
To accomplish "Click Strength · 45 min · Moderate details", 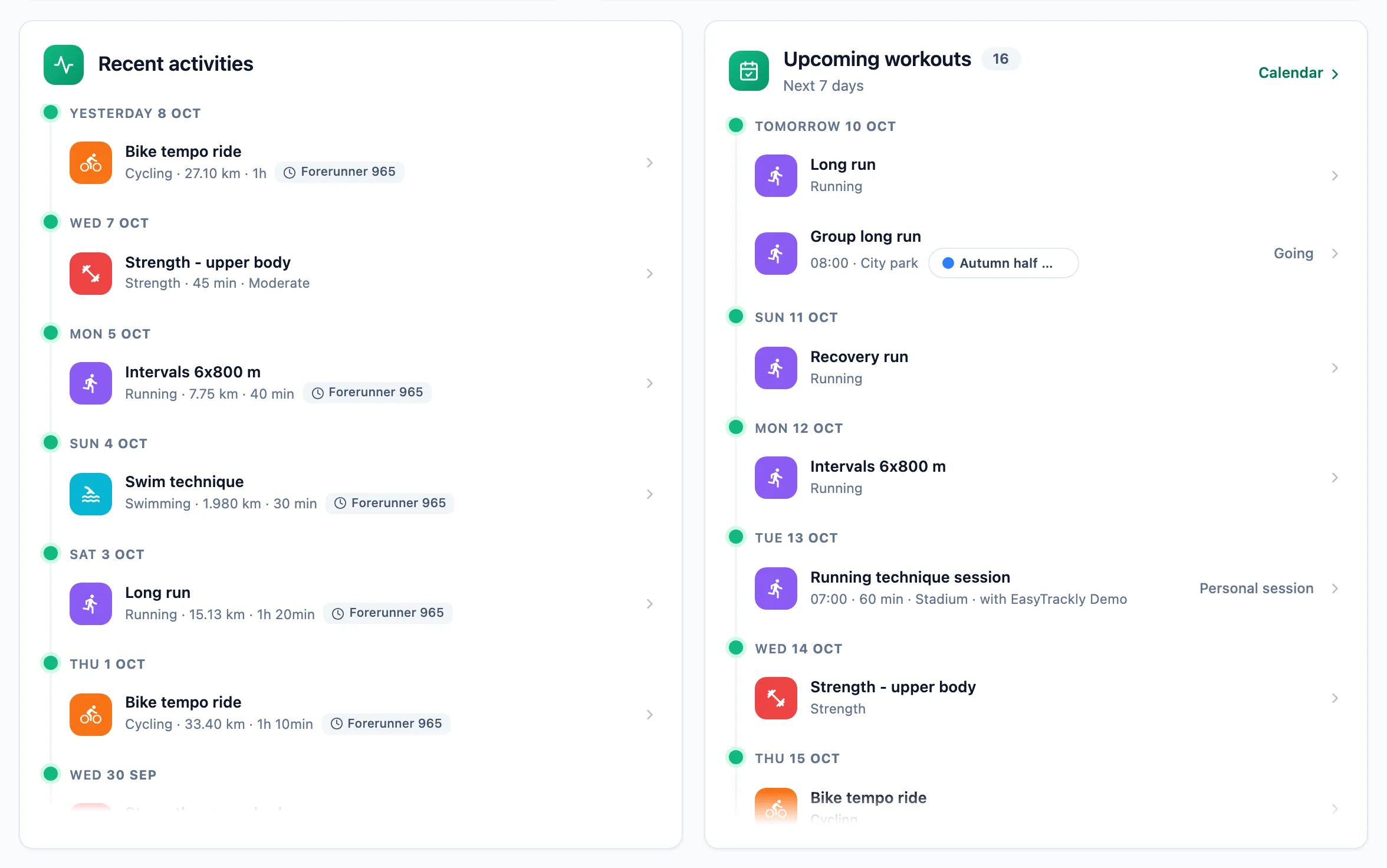I will [x=217, y=284].
